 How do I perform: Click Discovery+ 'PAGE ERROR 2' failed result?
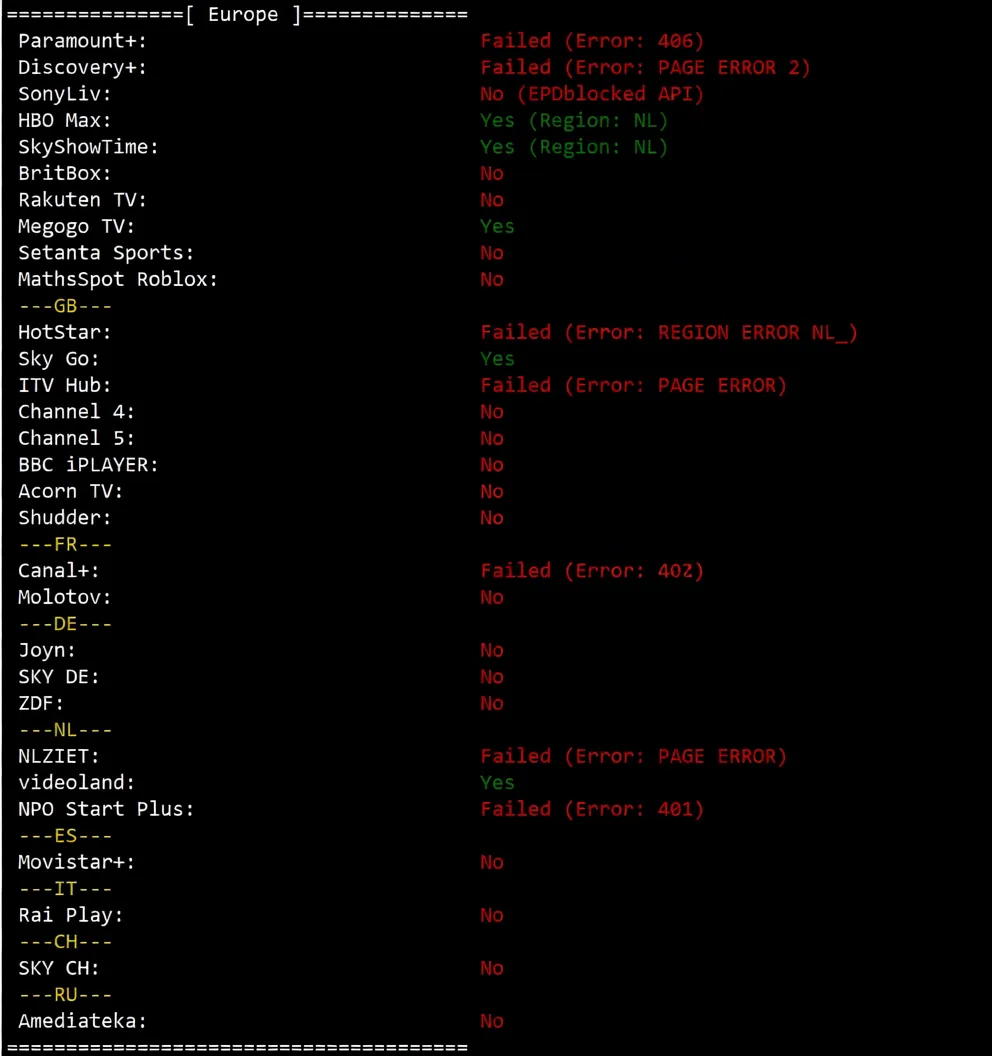tap(645, 68)
